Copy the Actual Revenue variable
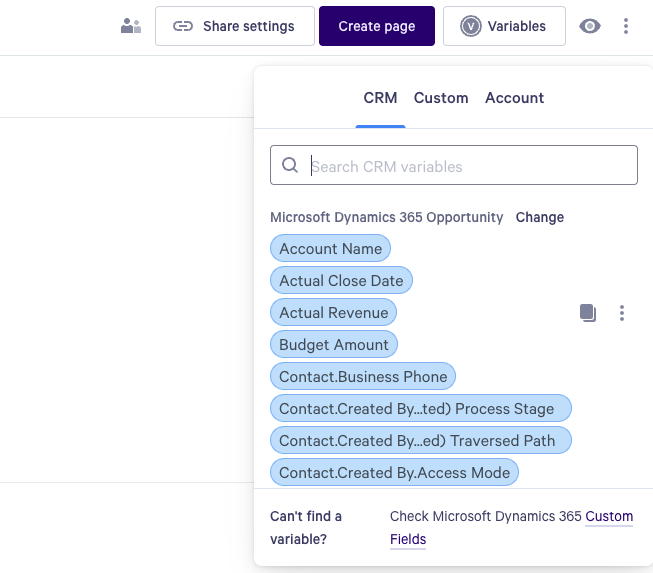Image resolution: width=653 pixels, height=573 pixels. 588,313
